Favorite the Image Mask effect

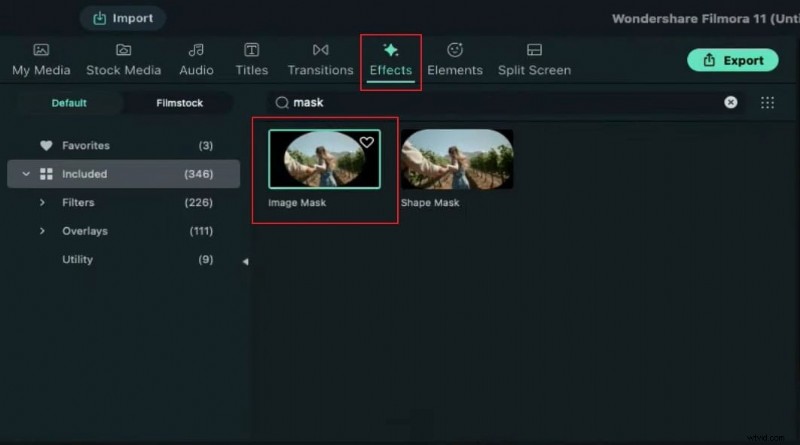tap(366, 142)
